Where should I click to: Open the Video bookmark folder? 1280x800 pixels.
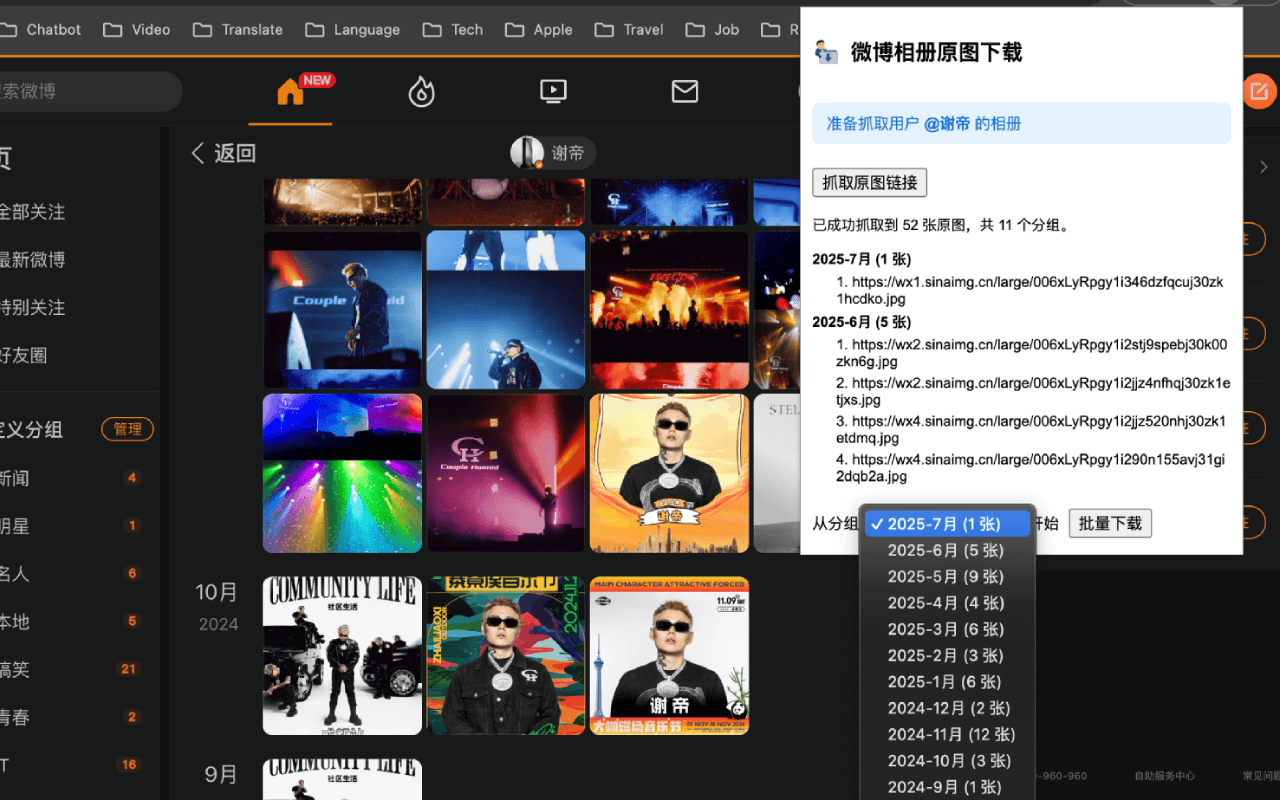click(137, 30)
